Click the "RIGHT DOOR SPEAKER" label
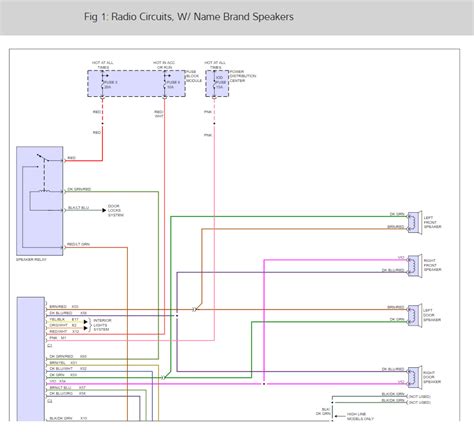The width and height of the screenshot is (474, 435). coord(432,377)
